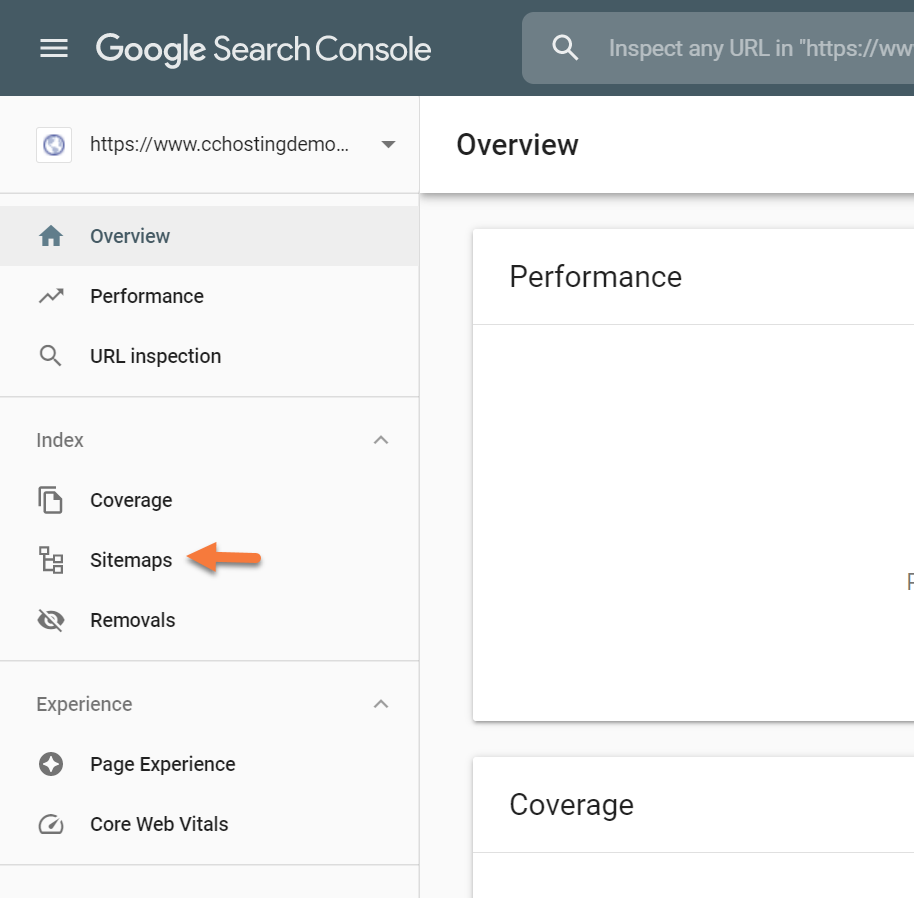Go to Removals page
This screenshot has height=898, width=914.
click(132, 620)
